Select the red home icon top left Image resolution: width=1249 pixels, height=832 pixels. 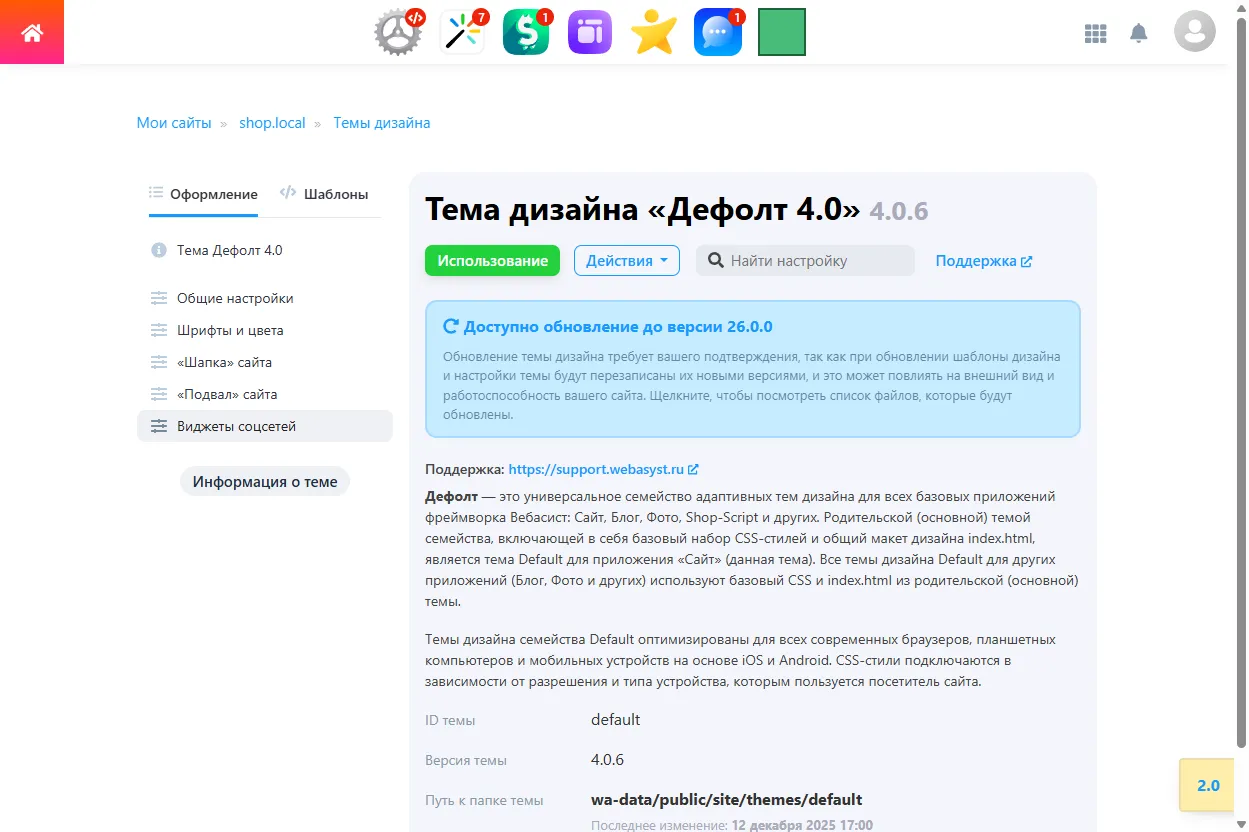click(x=32, y=31)
